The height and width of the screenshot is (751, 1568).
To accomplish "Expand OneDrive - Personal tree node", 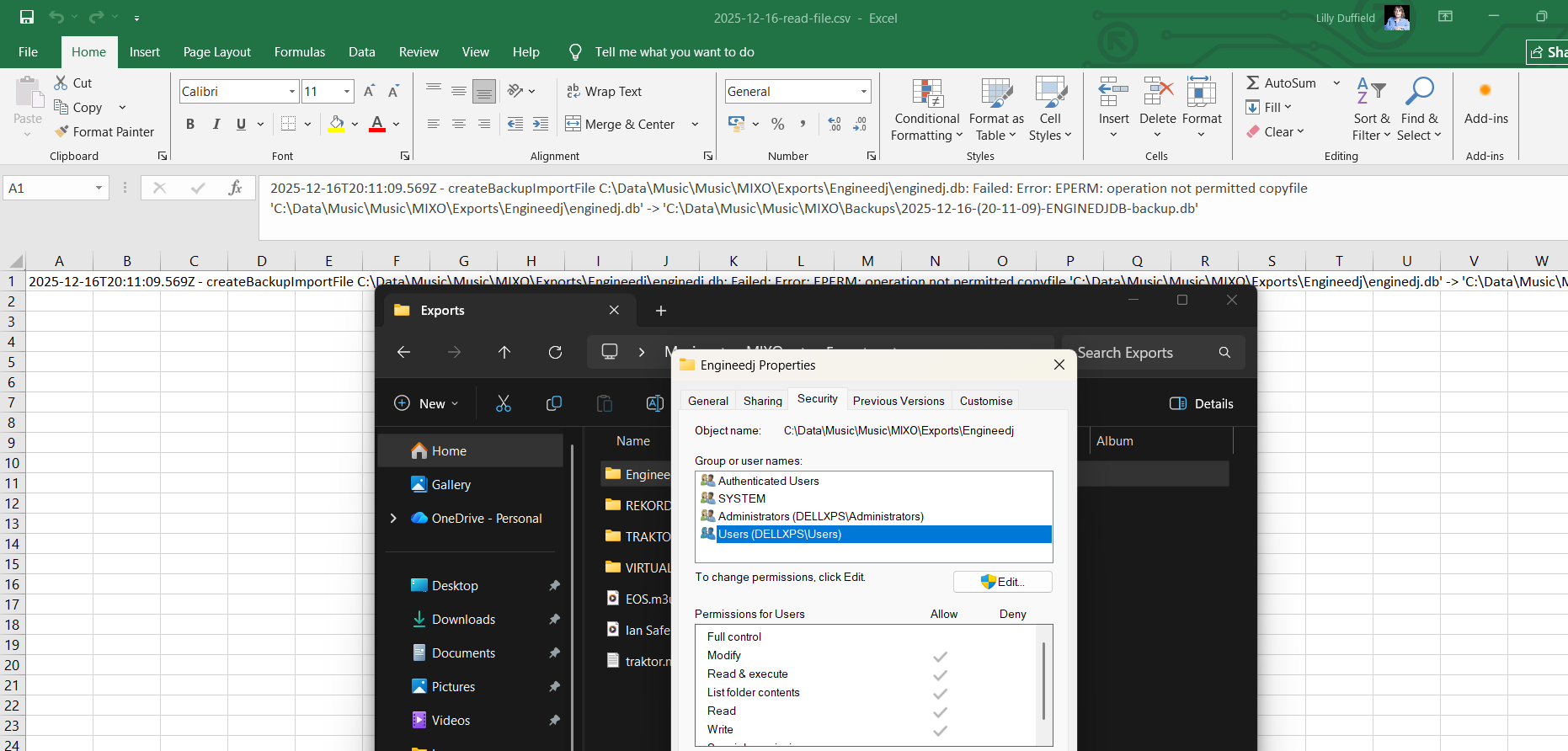I will [393, 518].
